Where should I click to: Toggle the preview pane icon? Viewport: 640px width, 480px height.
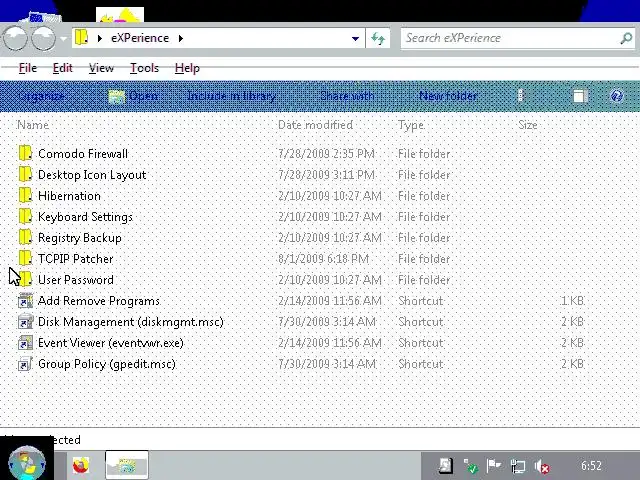pyautogui.click(x=580, y=96)
